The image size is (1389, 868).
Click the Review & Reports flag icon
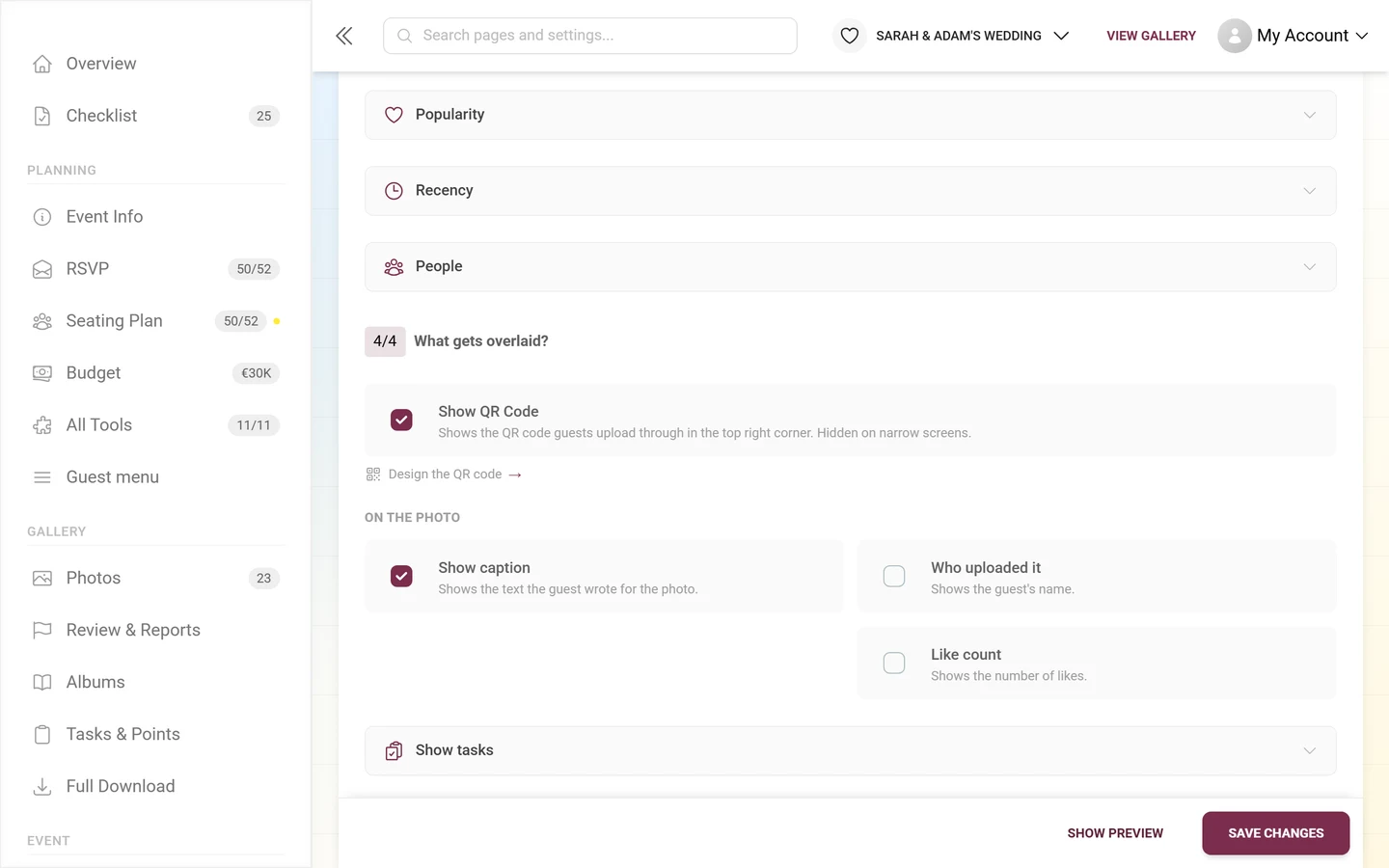click(42, 631)
